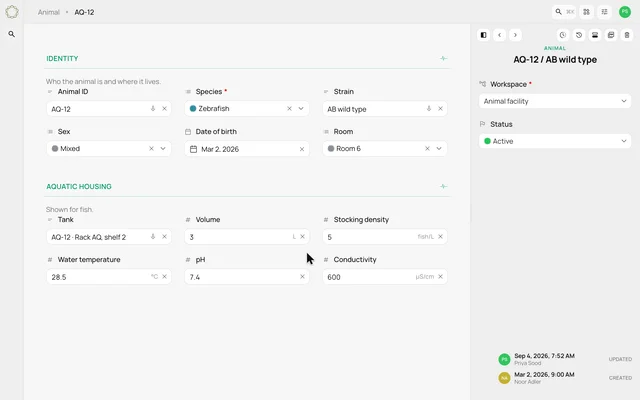
Task: Click the microphone icon in Tank
Action: tap(153, 236)
